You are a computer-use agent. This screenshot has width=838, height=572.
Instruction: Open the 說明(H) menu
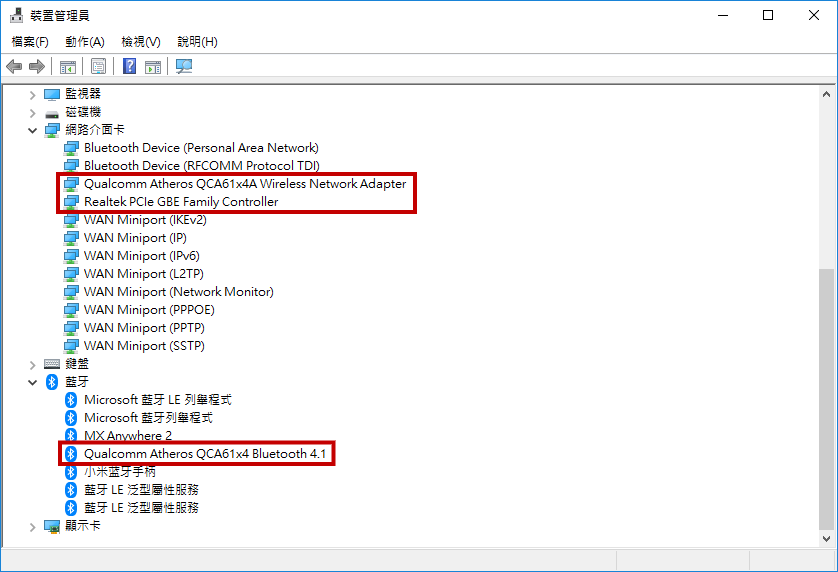coord(198,42)
